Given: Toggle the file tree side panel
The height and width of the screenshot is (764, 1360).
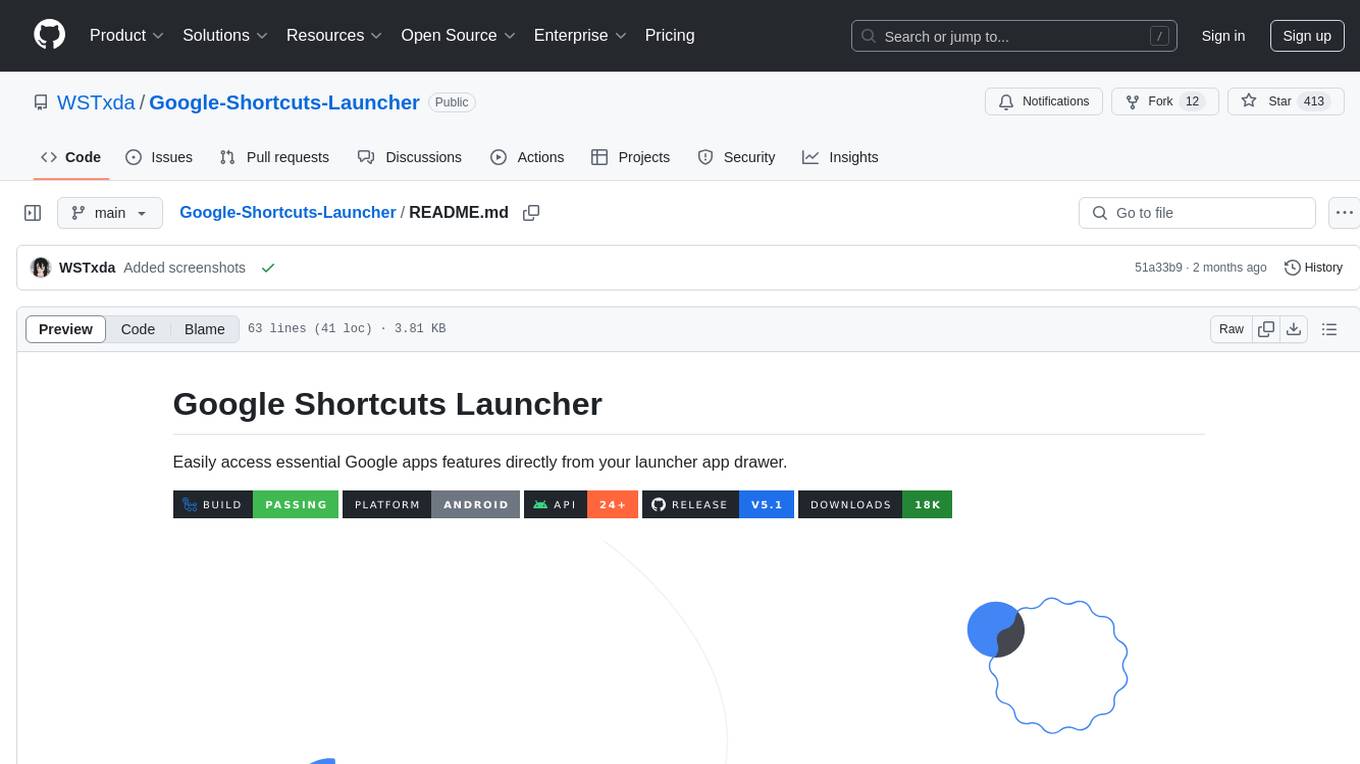Looking at the screenshot, I should point(33,213).
